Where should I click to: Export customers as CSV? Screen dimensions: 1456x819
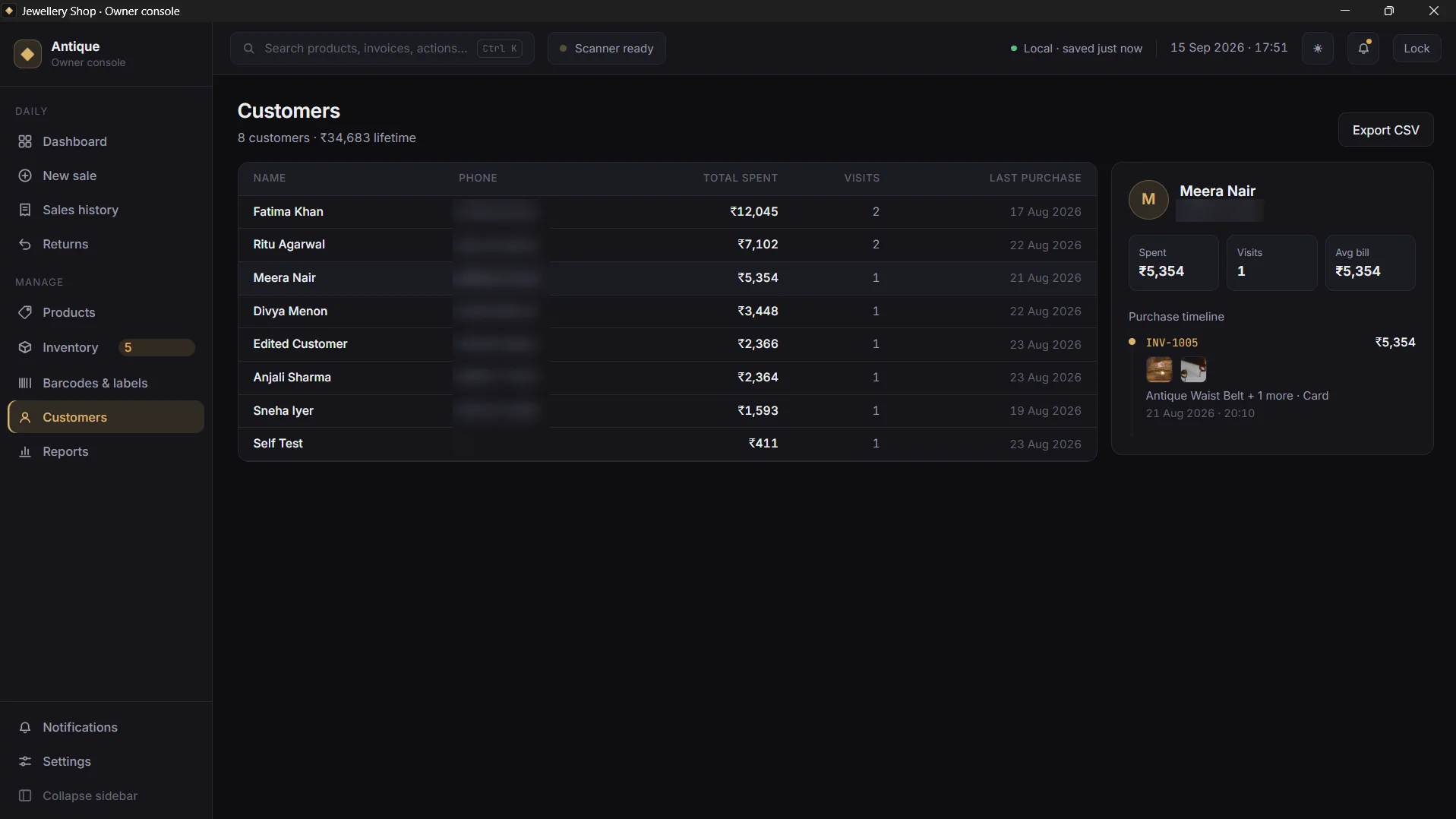[x=1385, y=131]
